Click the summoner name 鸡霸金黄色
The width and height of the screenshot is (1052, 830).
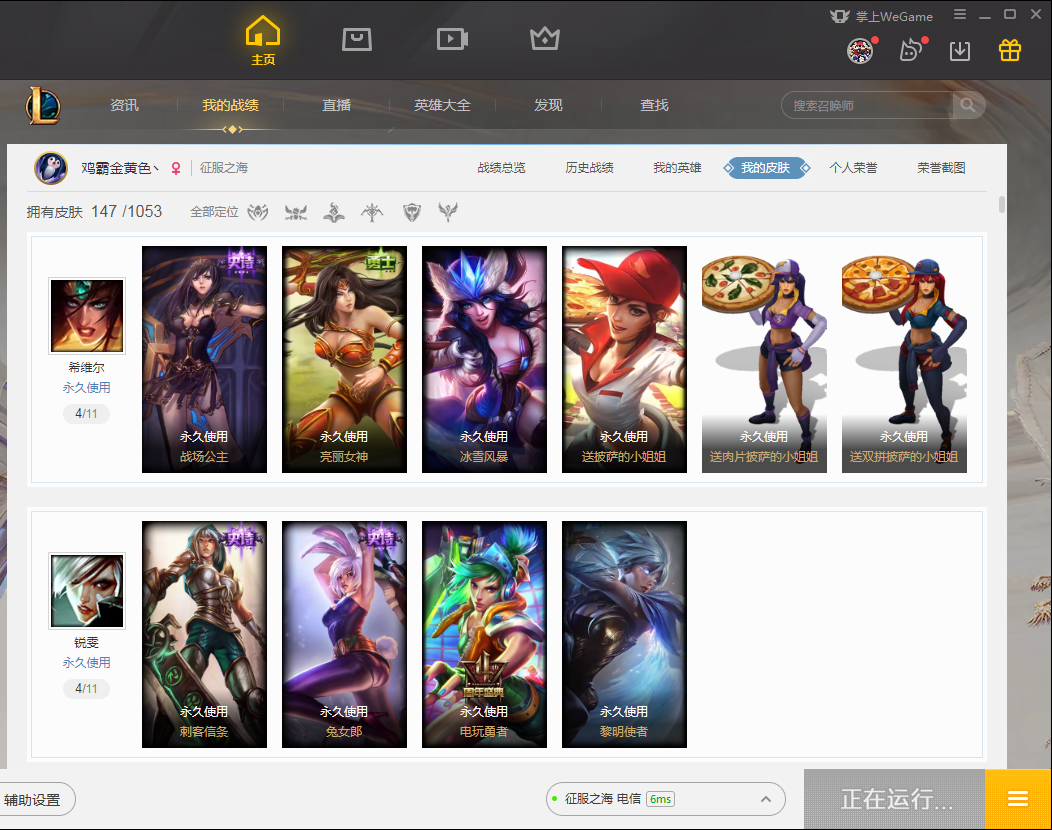pos(121,168)
